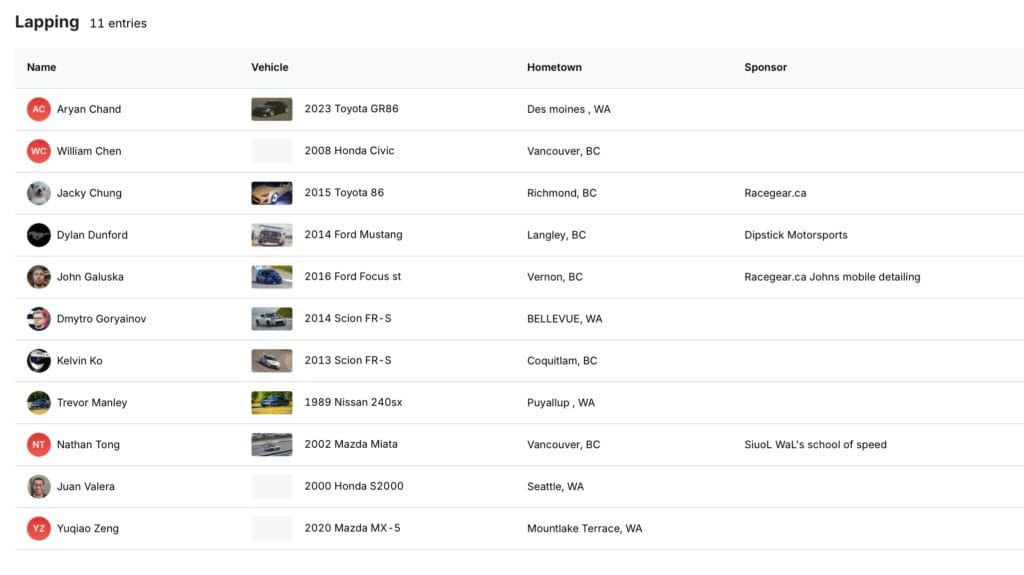
Task: Click William Chen's WC avatar icon
Action: (x=39, y=151)
